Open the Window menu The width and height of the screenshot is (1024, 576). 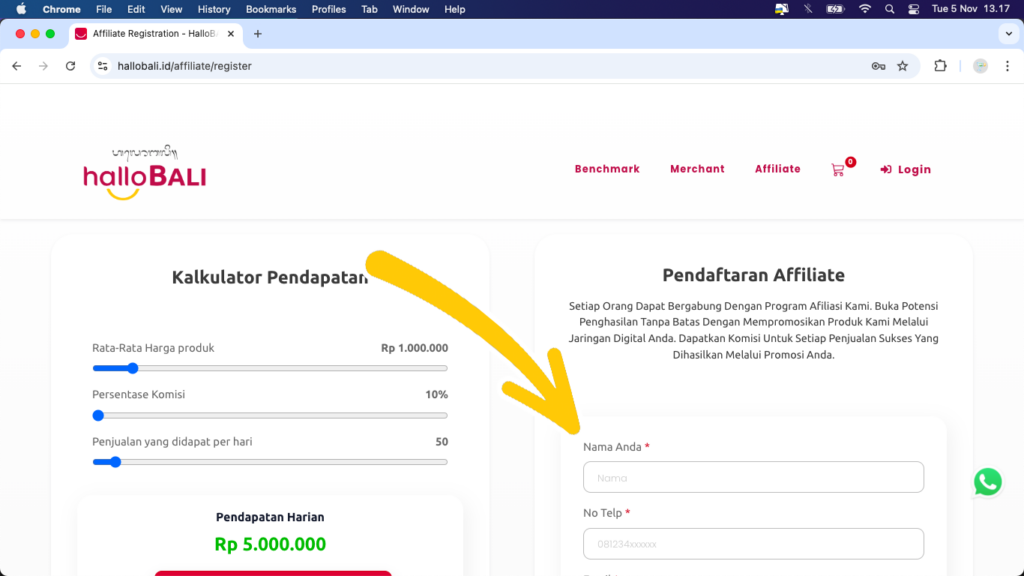point(410,9)
